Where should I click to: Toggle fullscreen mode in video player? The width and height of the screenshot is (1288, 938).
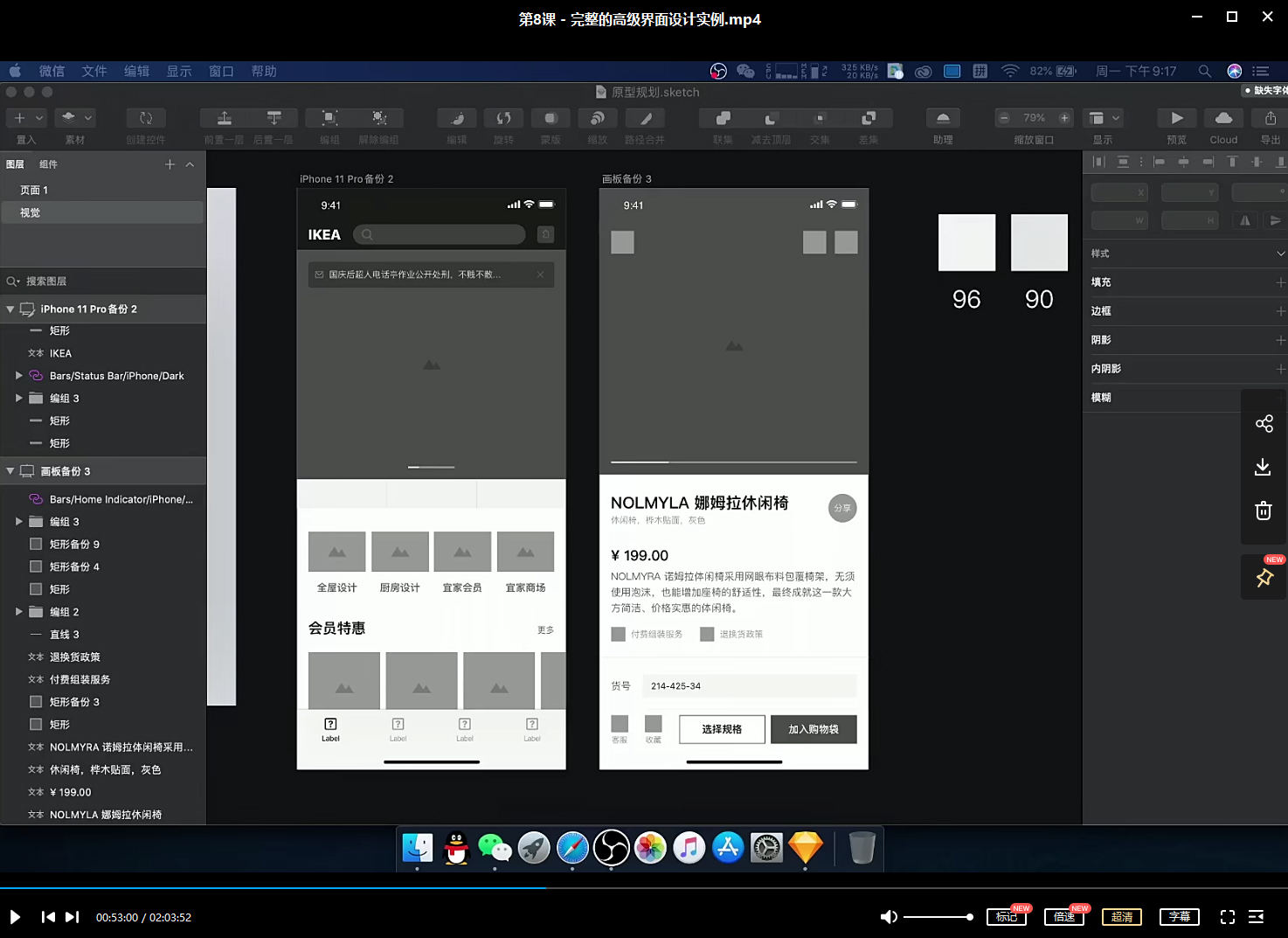coord(1228,917)
